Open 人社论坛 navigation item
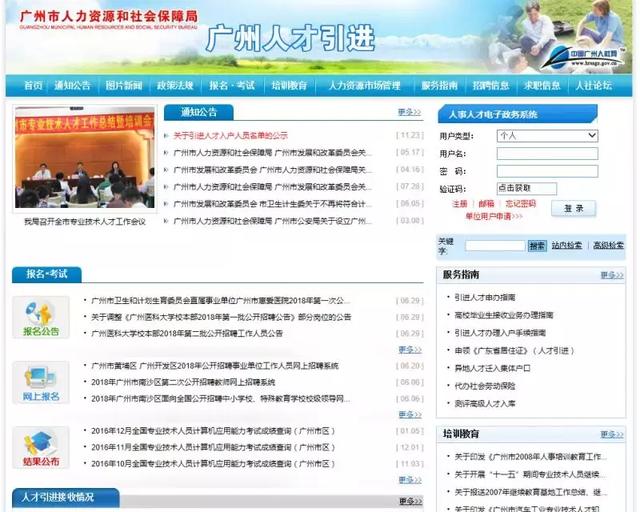The image size is (640, 512). click(593, 85)
